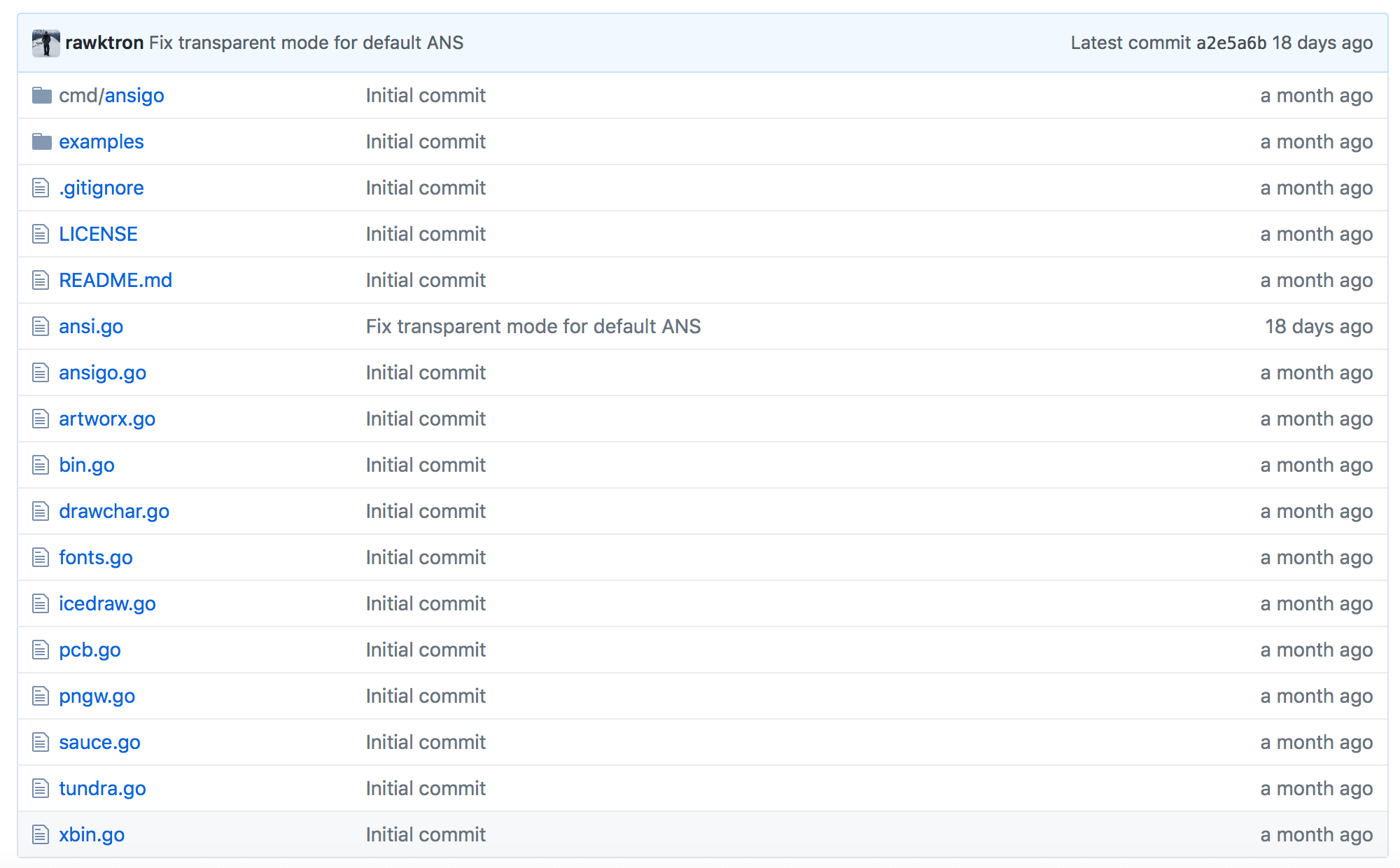Click the cmd folder icon
This screenshot has width=1400, height=868.
42,95
